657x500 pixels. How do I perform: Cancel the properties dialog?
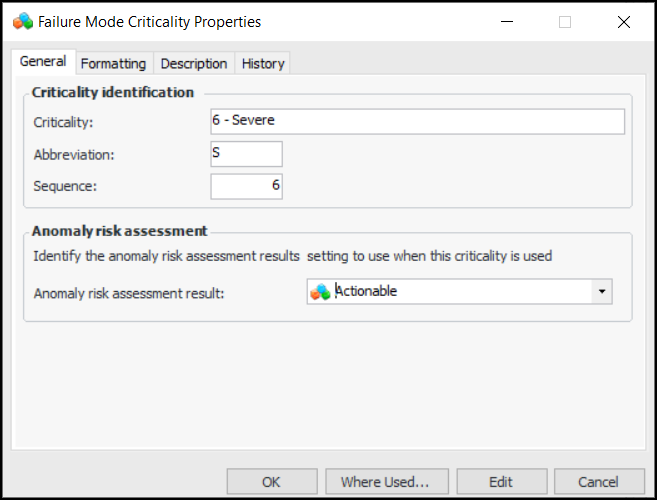[598, 482]
